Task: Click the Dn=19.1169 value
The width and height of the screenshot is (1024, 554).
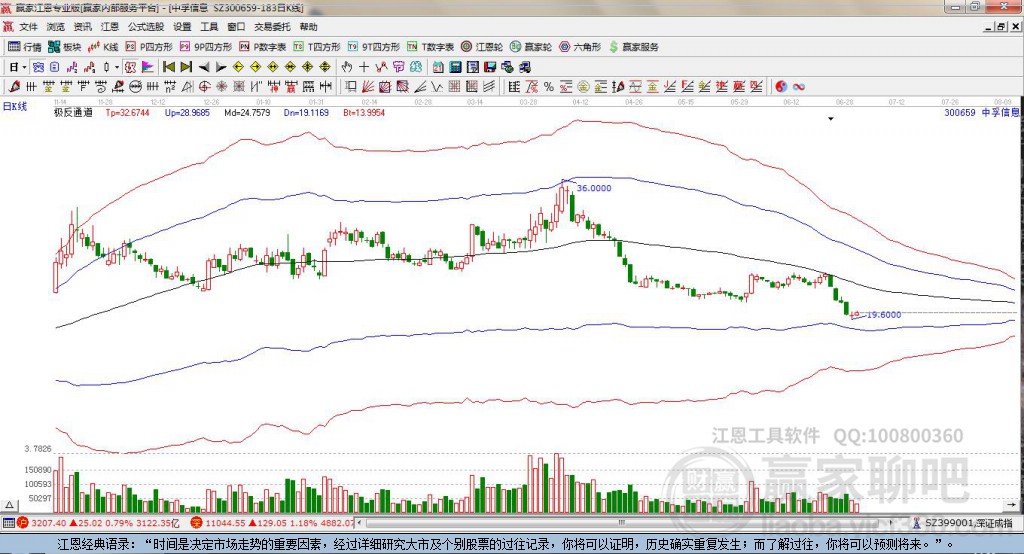Action: point(306,112)
